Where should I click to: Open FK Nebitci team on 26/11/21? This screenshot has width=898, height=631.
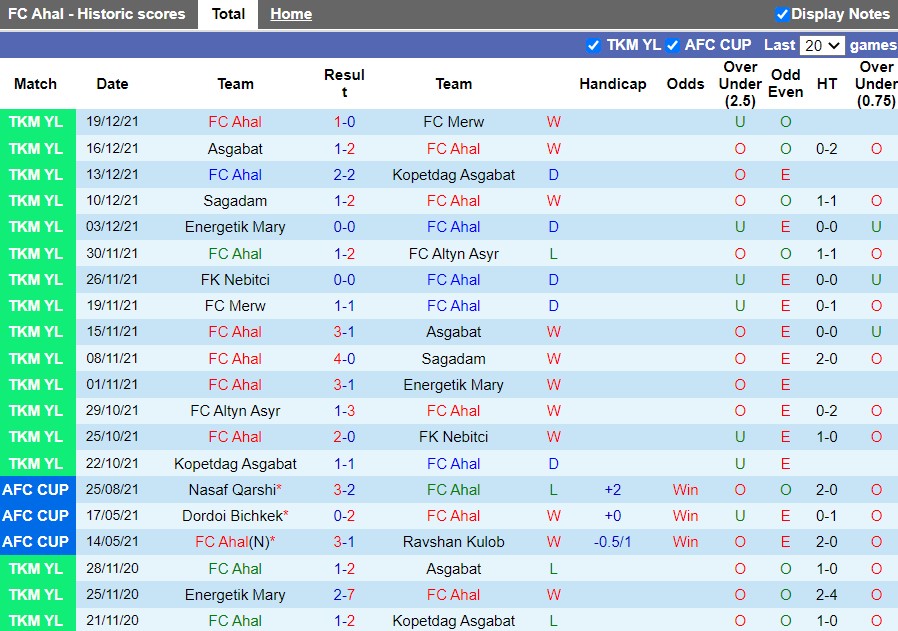click(x=235, y=280)
